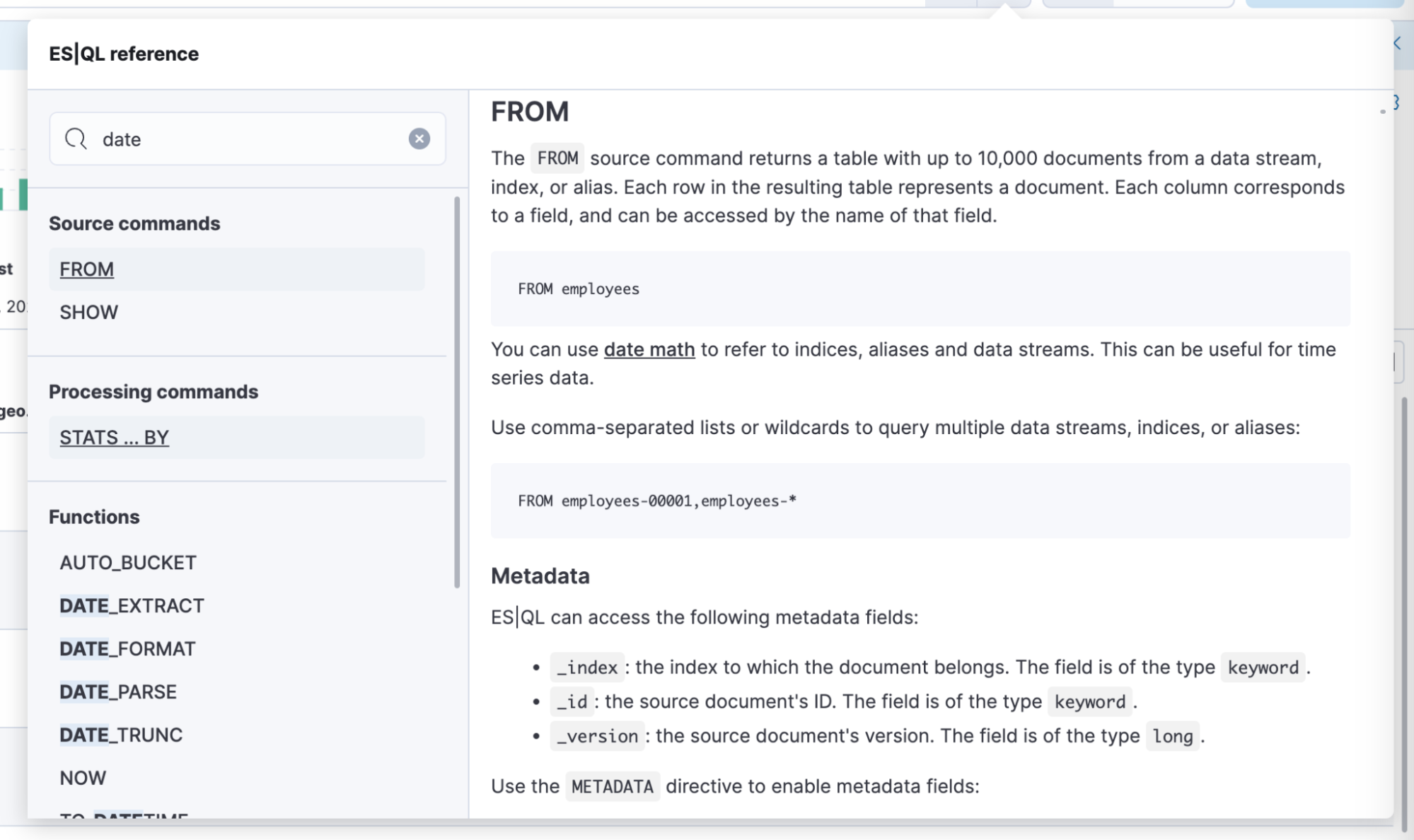Click the FROM employees code example block
The width and height of the screenshot is (1414, 840).
(x=918, y=288)
